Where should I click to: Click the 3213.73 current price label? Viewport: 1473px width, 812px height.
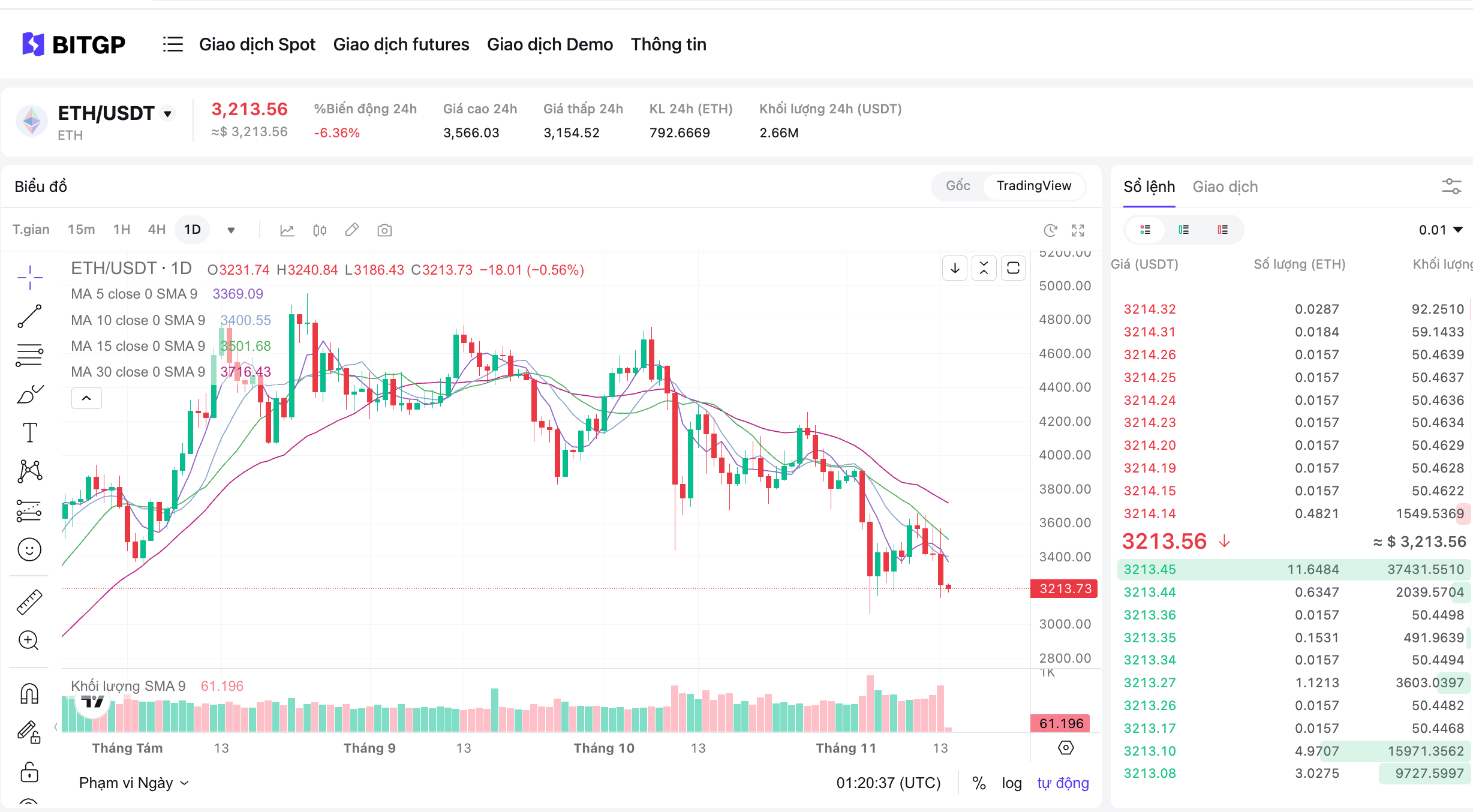(x=1065, y=589)
